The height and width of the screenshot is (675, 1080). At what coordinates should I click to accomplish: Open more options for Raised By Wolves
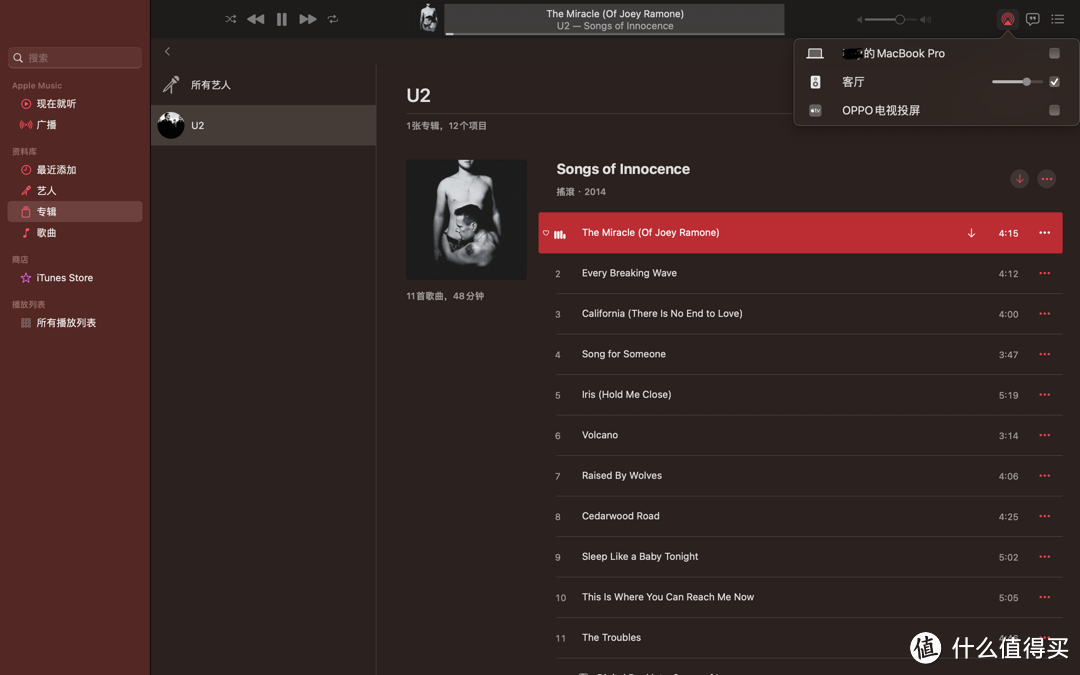pos(1044,476)
